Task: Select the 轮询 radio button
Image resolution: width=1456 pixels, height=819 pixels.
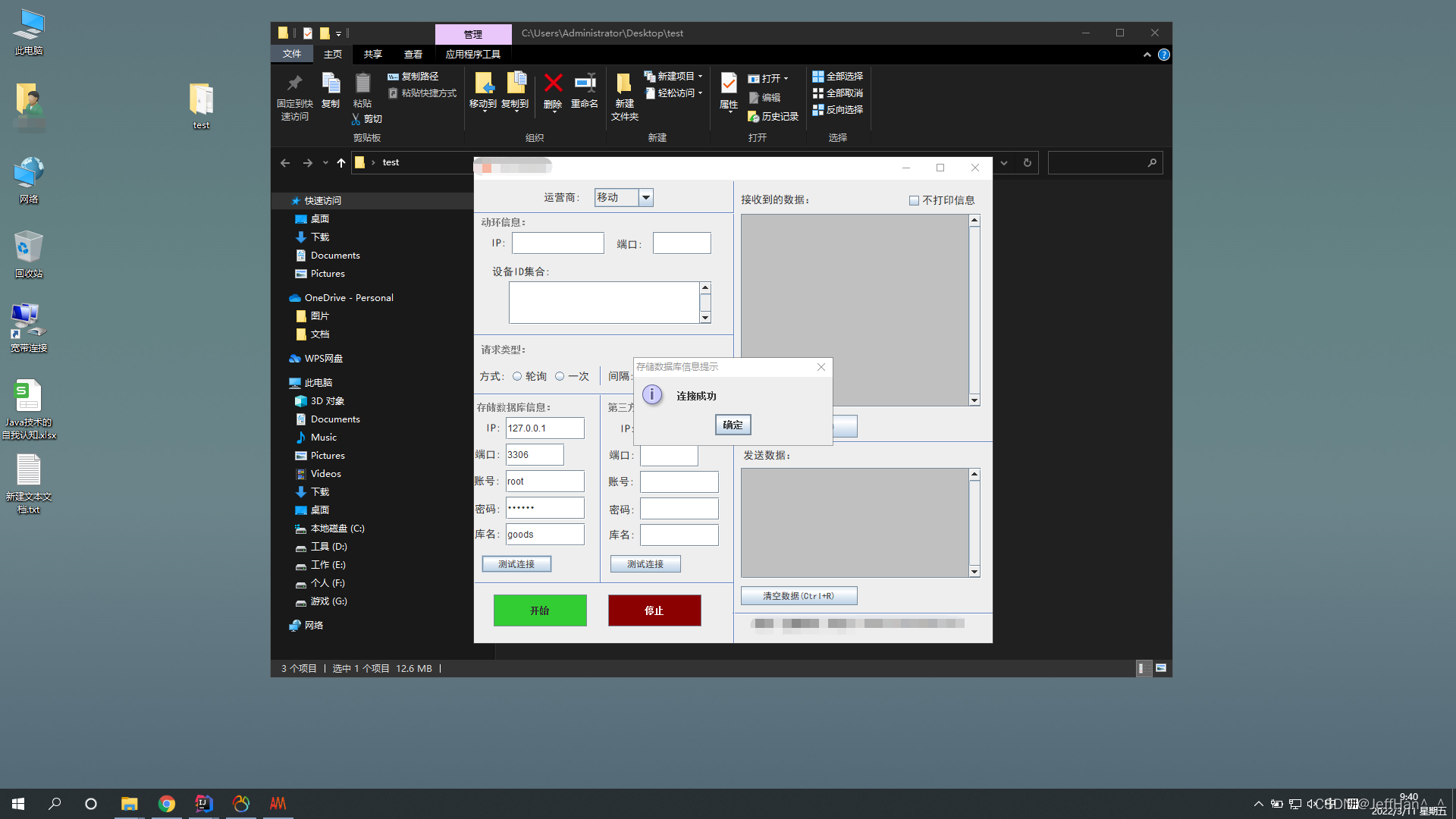Action: (x=517, y=376)
